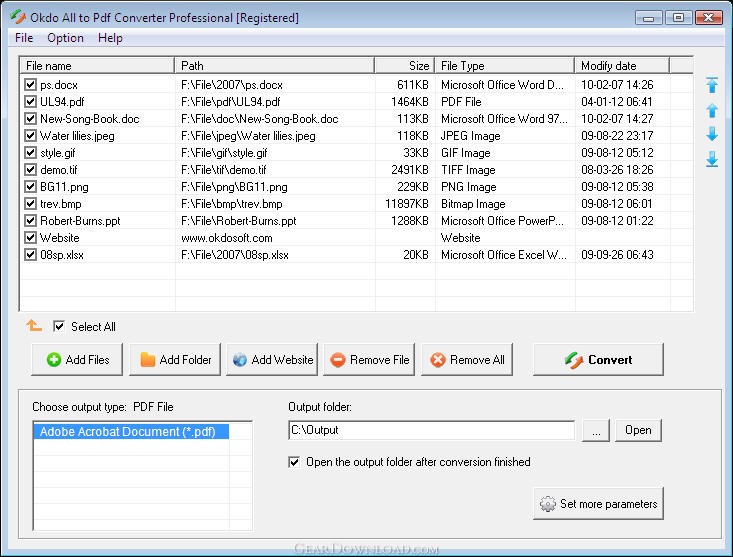Toggle demo.tif checkbox
The image size is (733, 557).
[30, 170]
